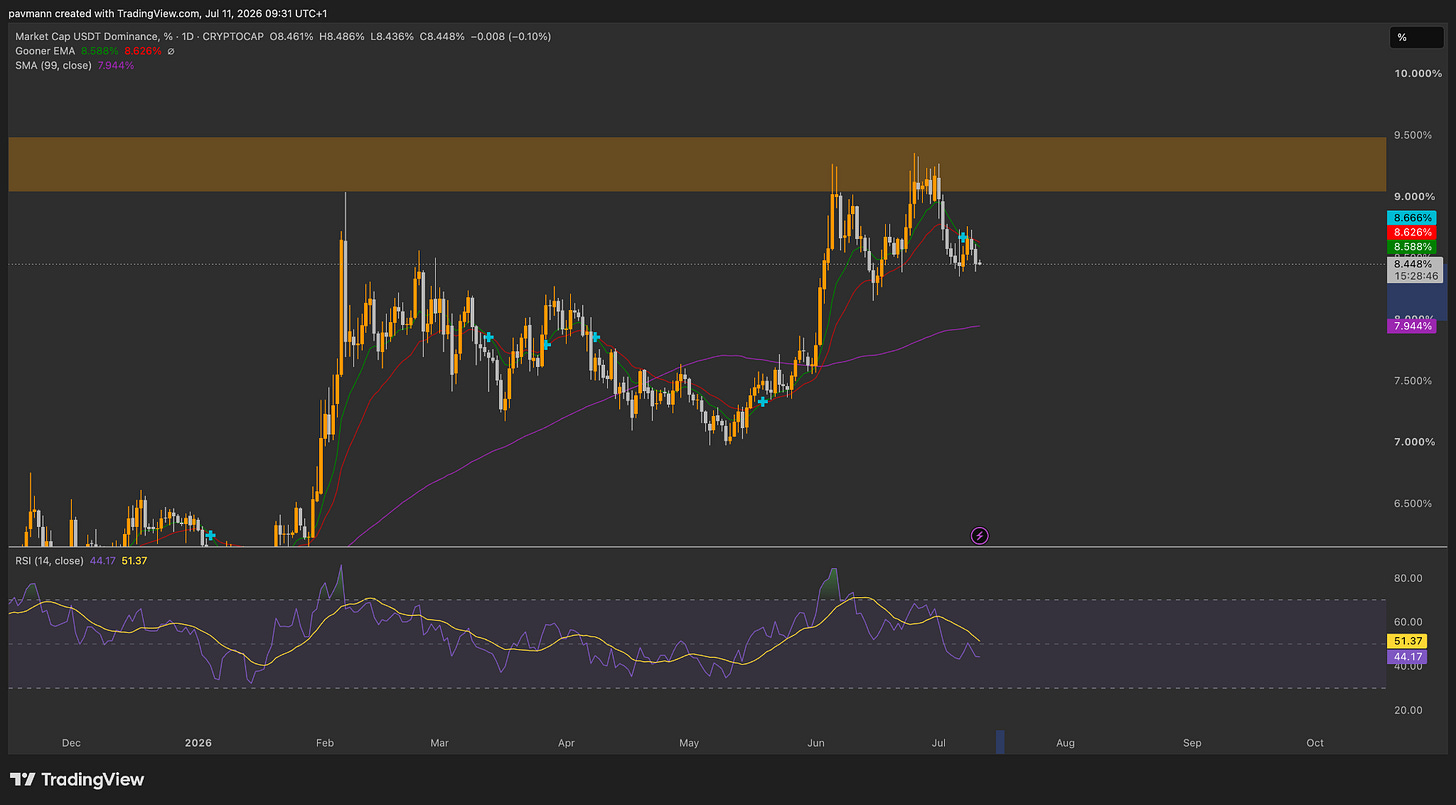Select the orange resistance zone rectangle
The height and width of the screenshot is (805, 1456).
[x=697, y=164]
